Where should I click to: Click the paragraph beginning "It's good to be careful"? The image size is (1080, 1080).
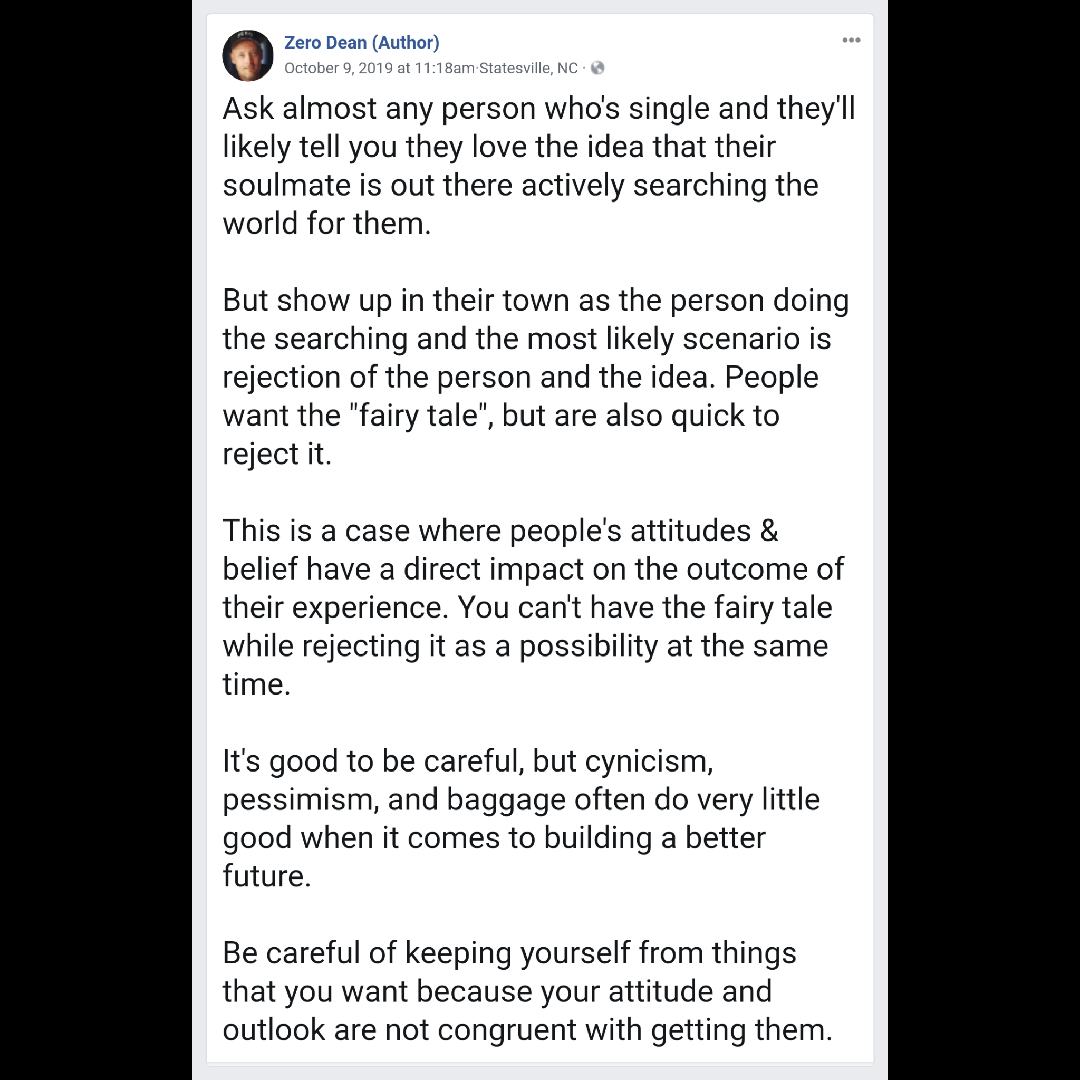coord(521,818)
